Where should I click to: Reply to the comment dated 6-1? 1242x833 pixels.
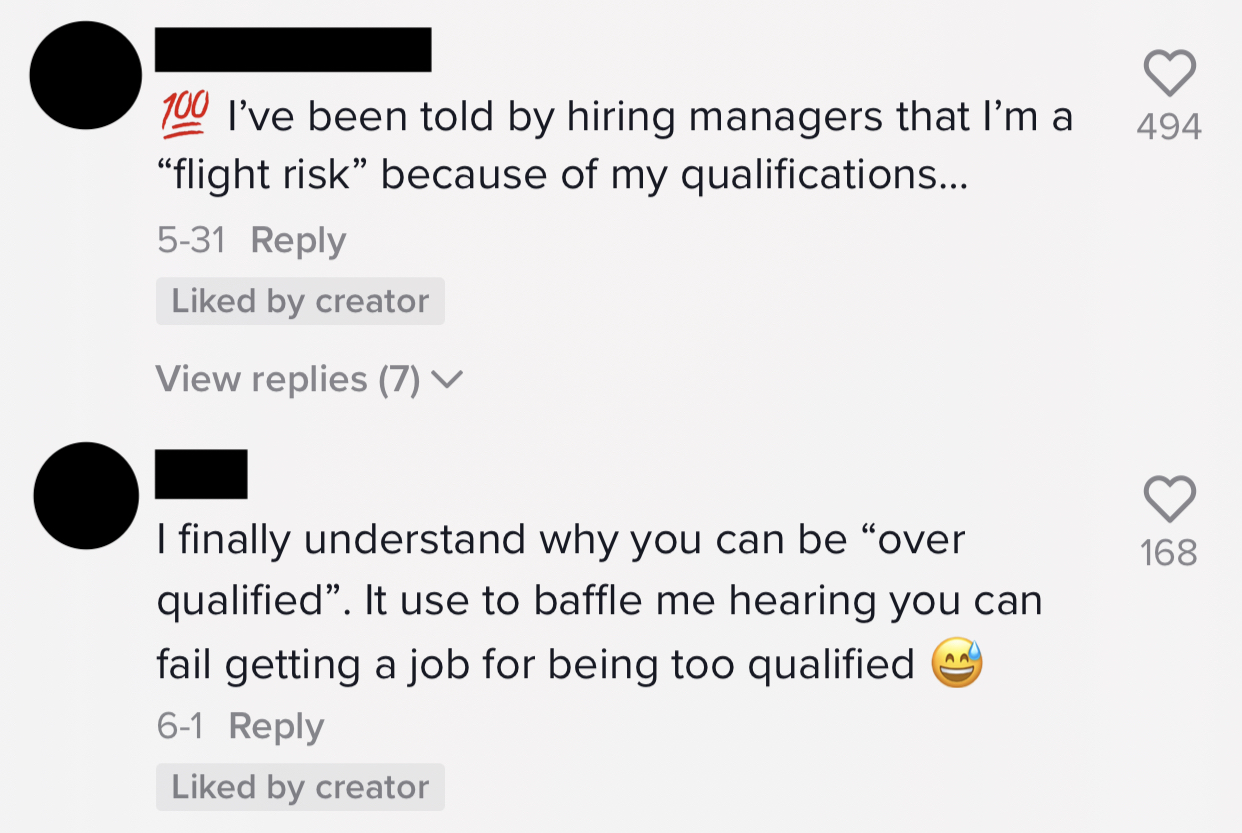[276, 727]
